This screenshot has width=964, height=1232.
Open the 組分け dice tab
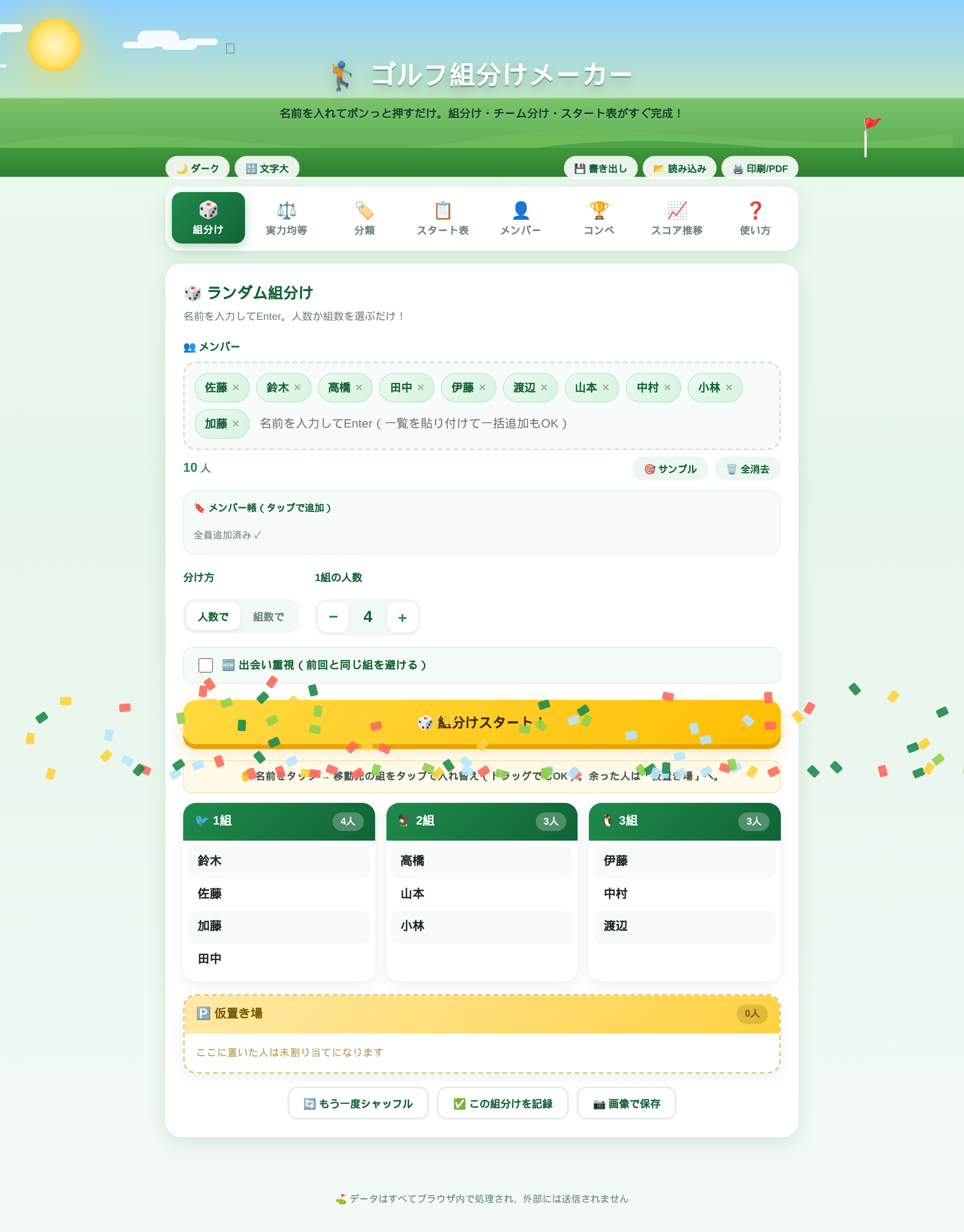pos(208,218)
